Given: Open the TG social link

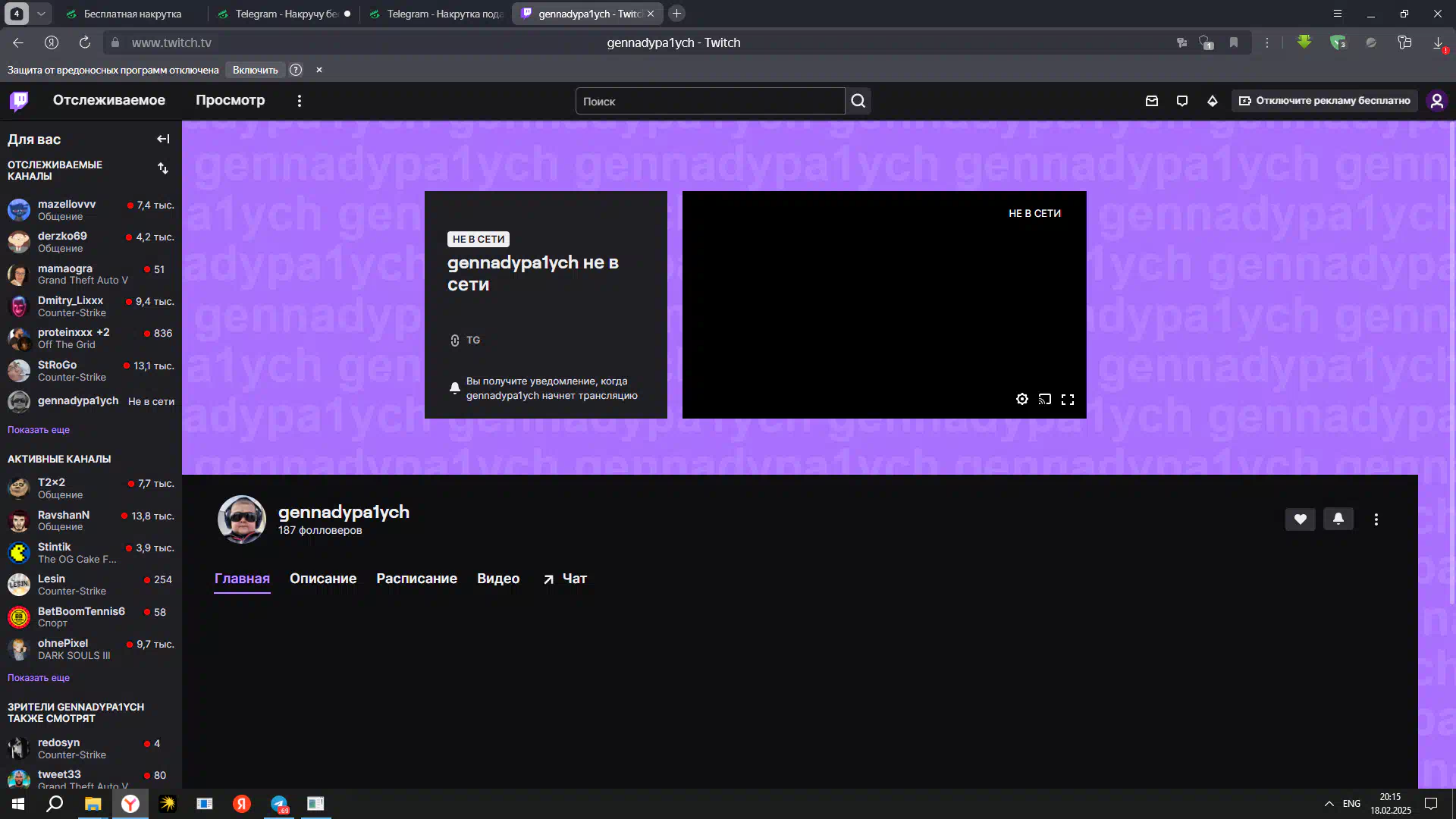Looking at the screenshot, I should [465, 340].
